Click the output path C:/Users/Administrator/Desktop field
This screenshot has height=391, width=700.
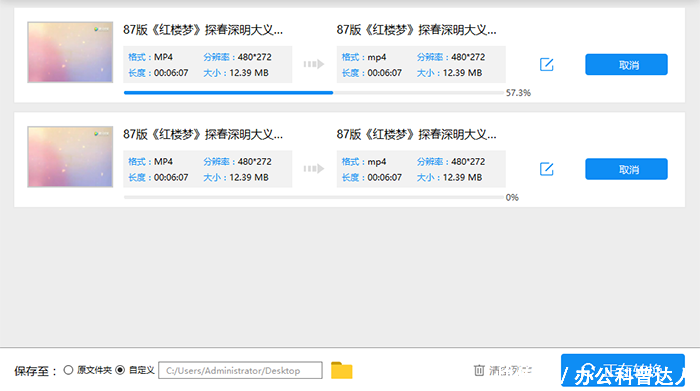[x=240, y=370]
